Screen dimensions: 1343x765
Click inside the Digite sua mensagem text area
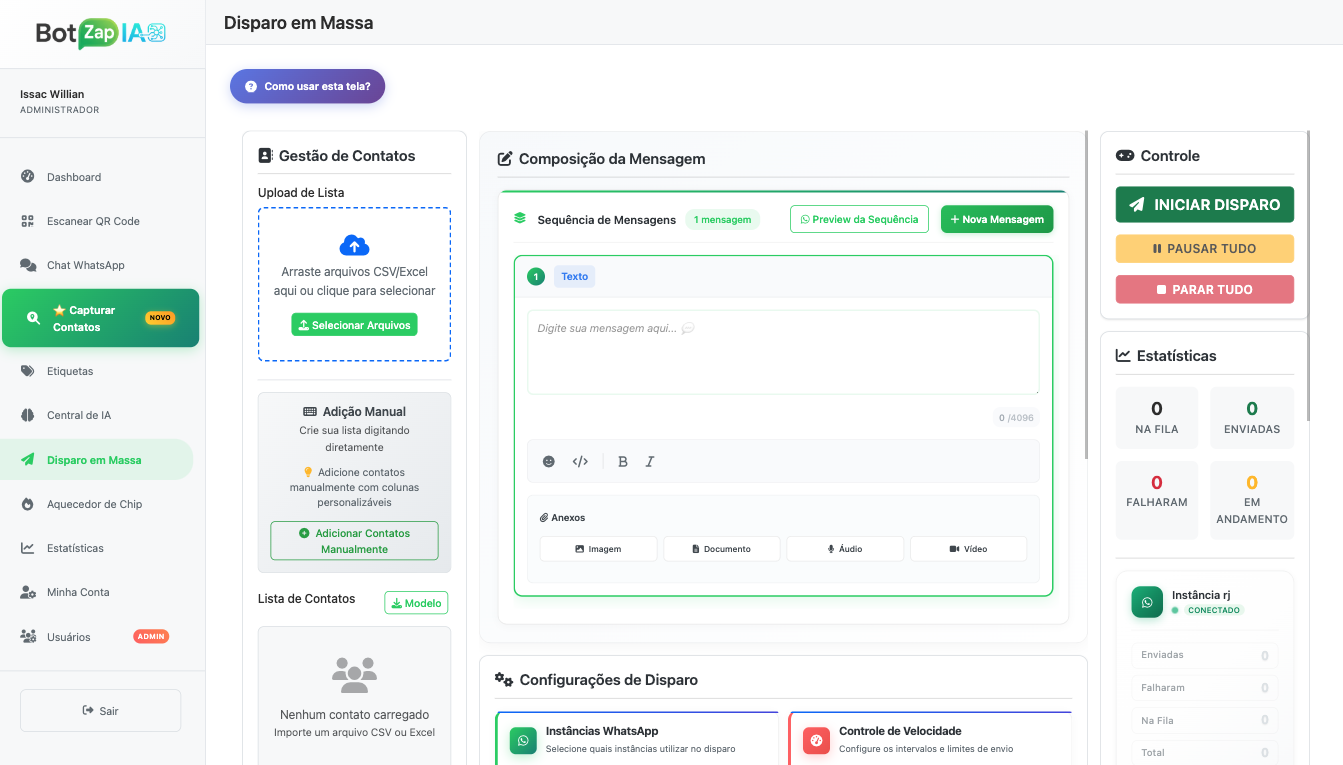click(783, 350)
